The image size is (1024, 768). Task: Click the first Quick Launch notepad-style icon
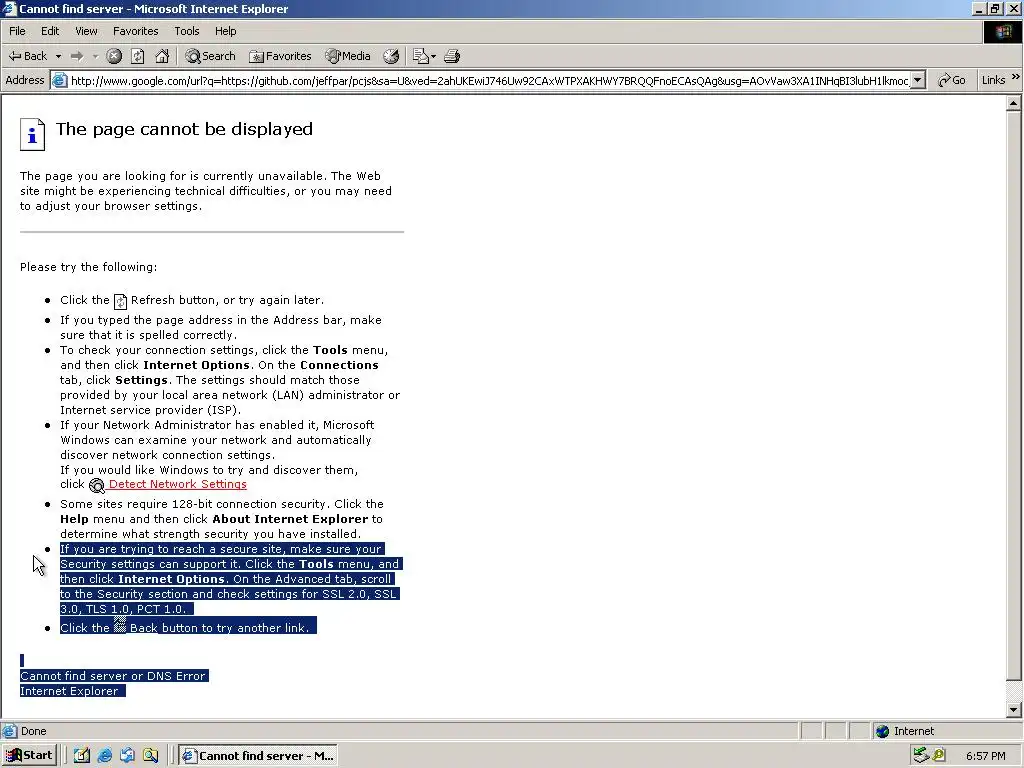[x=82, y=756]
